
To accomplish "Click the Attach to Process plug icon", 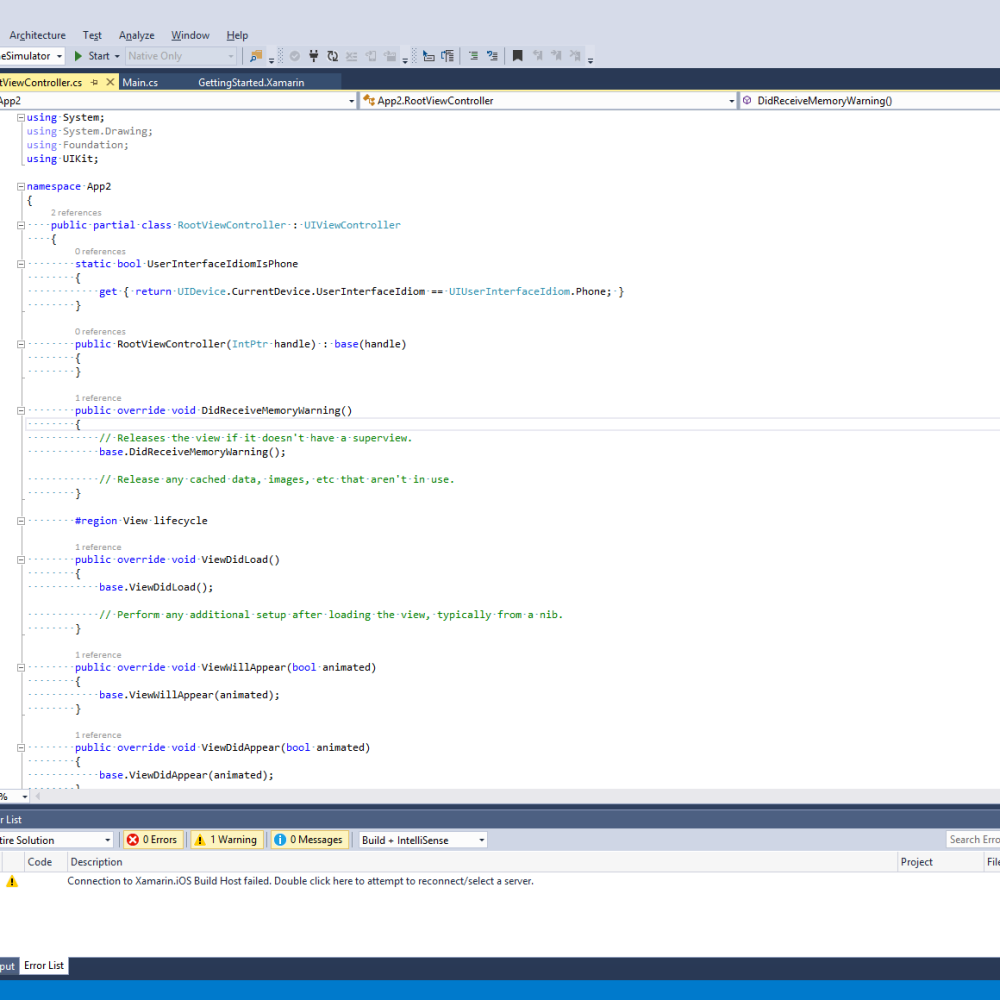I will pos(314,56).
